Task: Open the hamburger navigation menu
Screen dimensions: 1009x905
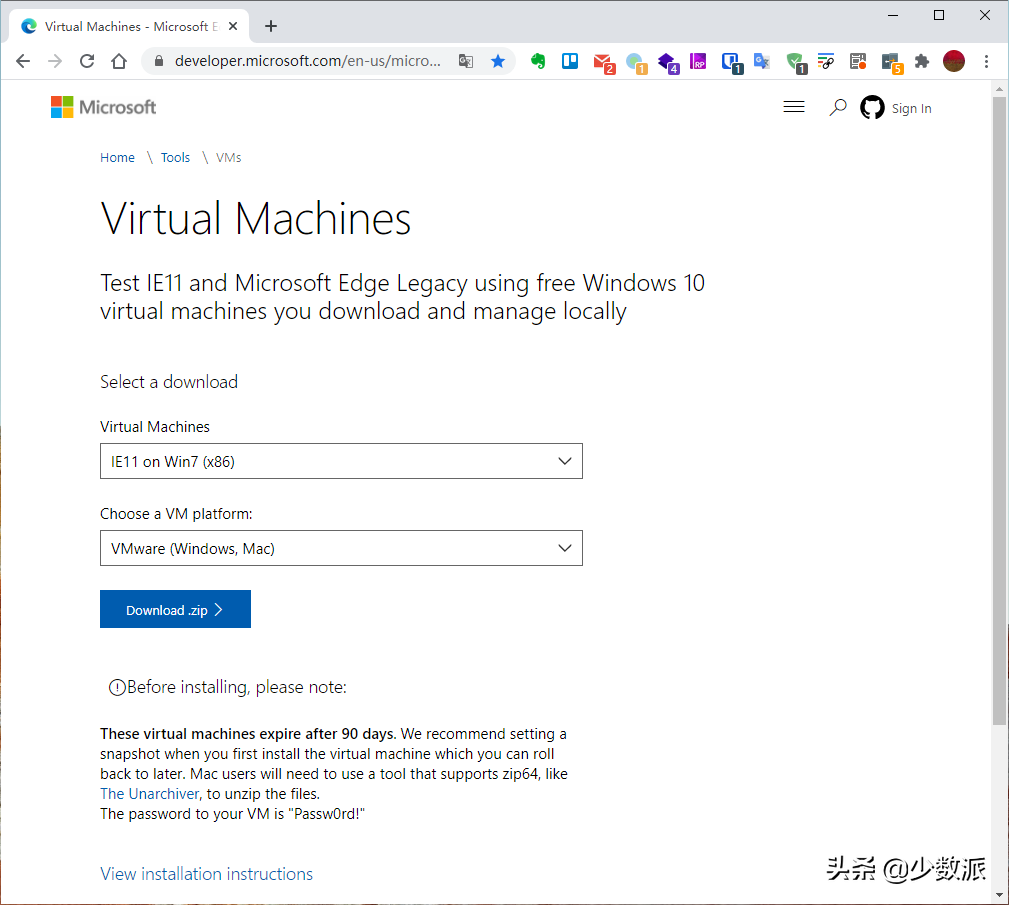Action: tap(794, 107)
